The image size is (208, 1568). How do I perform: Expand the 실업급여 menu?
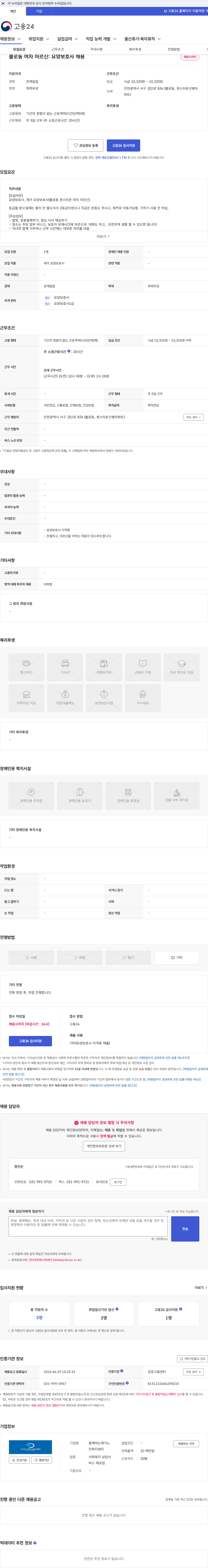[67, 39]
